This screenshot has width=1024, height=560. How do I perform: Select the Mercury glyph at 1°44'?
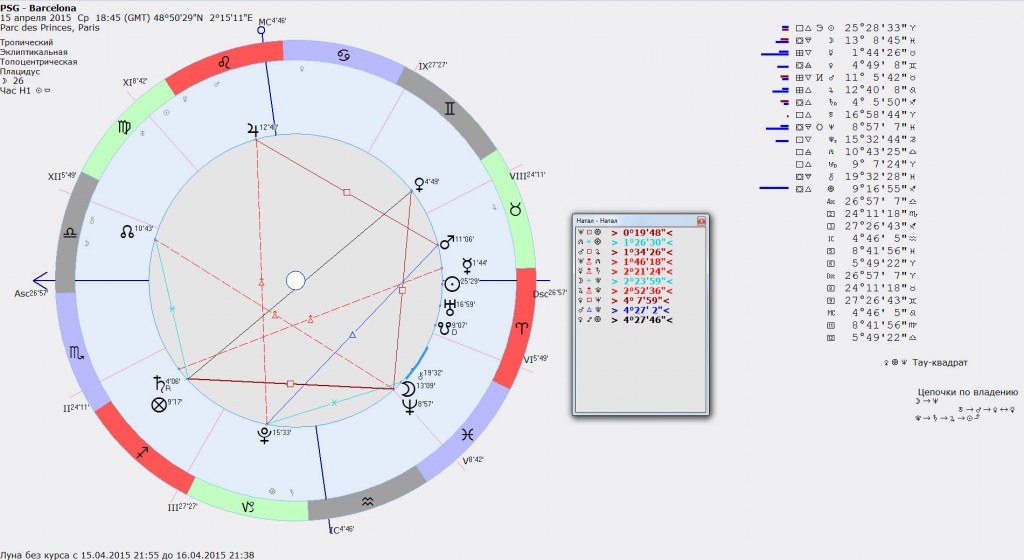pyautogui.click(x=467, y=265)
